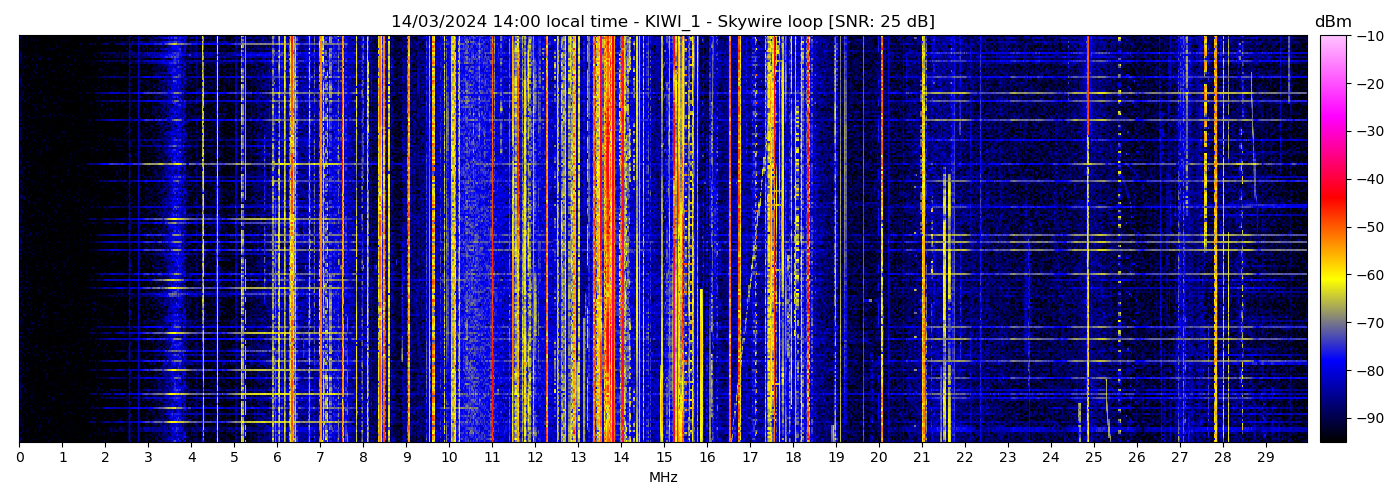Click the magenta section of the colorbar
Screen dimensions: 1400x500
point(1333,110)
